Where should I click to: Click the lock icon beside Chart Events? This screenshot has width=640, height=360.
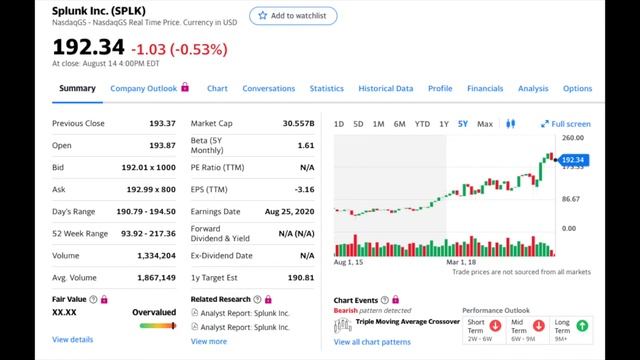(x=396, y=300)
